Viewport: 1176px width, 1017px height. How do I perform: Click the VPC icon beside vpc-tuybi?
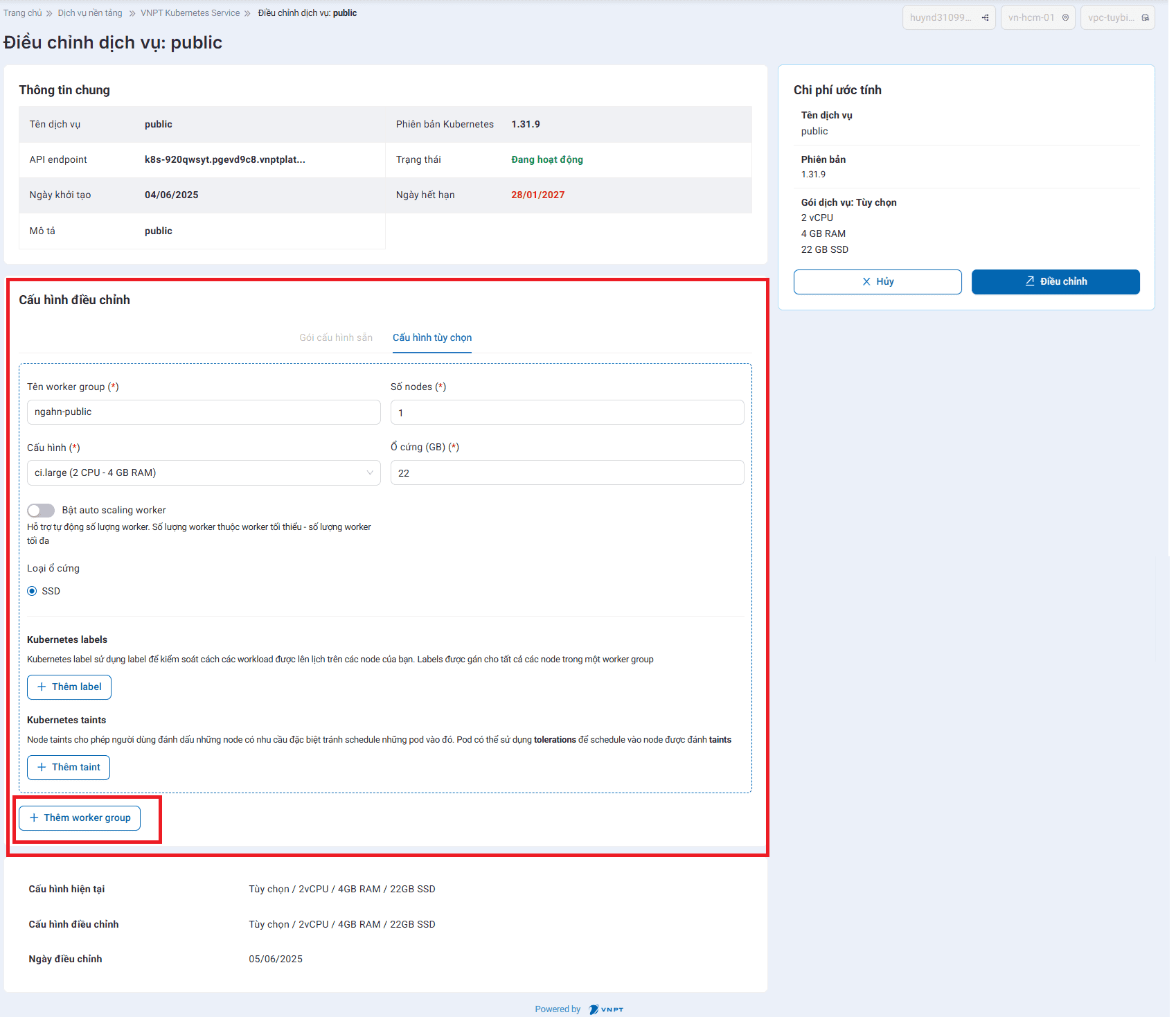(1145, 18)
